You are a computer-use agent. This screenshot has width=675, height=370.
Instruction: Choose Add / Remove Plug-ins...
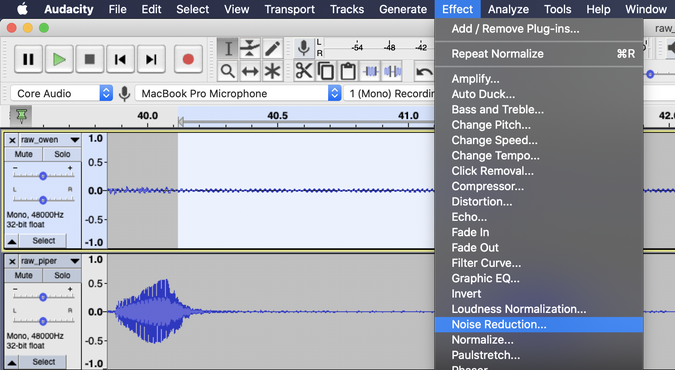(x=539, y=29)
